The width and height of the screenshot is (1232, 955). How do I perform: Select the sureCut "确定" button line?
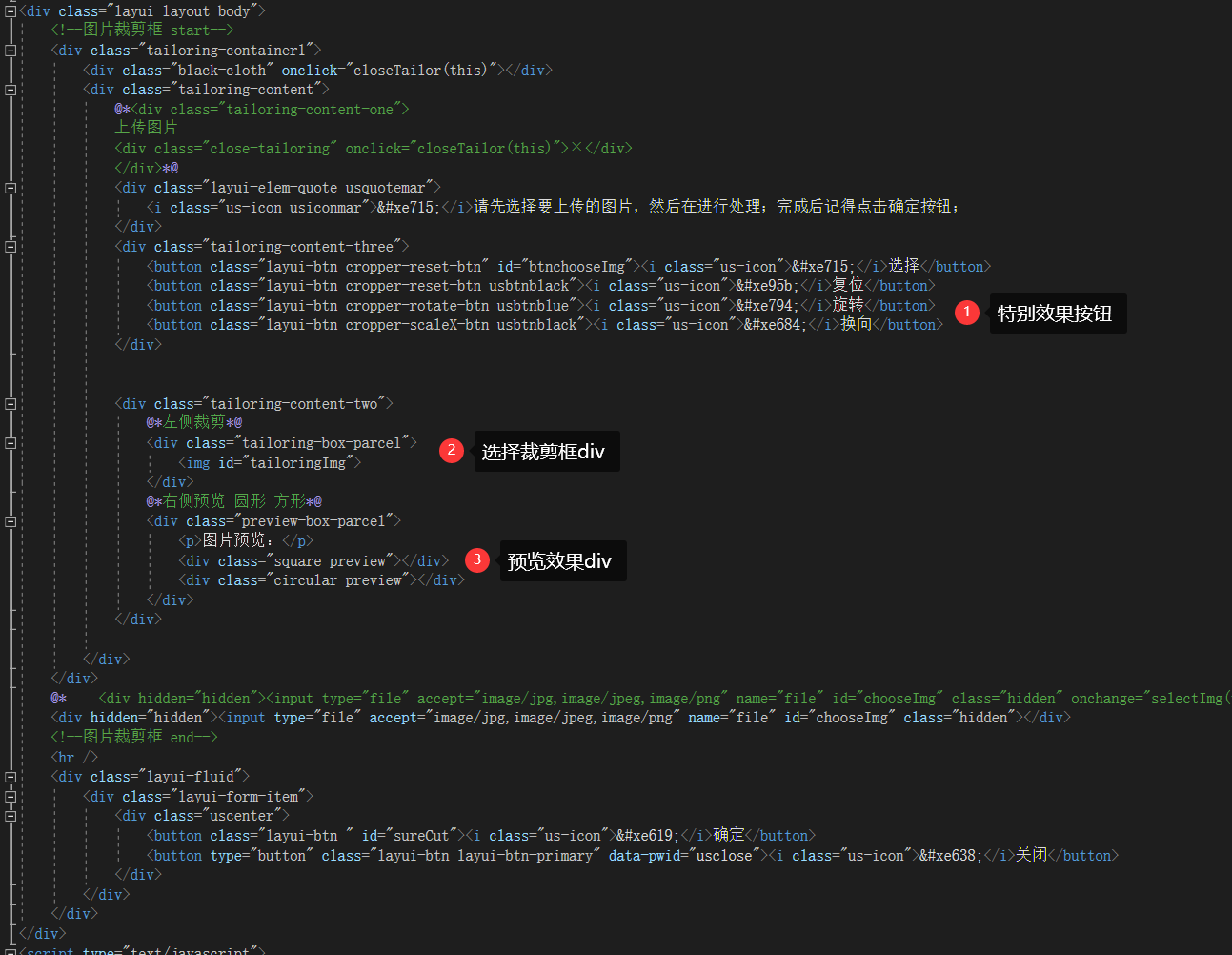[481, 836]
